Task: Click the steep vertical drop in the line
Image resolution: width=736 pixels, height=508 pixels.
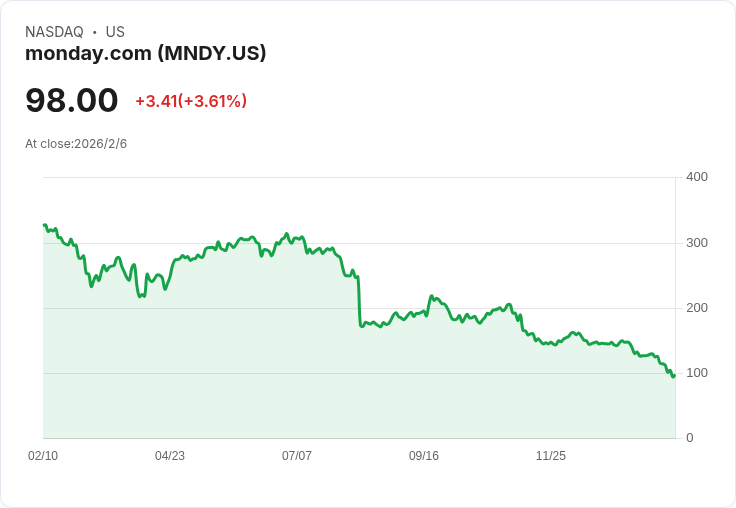Action: (x=359, y=300)
